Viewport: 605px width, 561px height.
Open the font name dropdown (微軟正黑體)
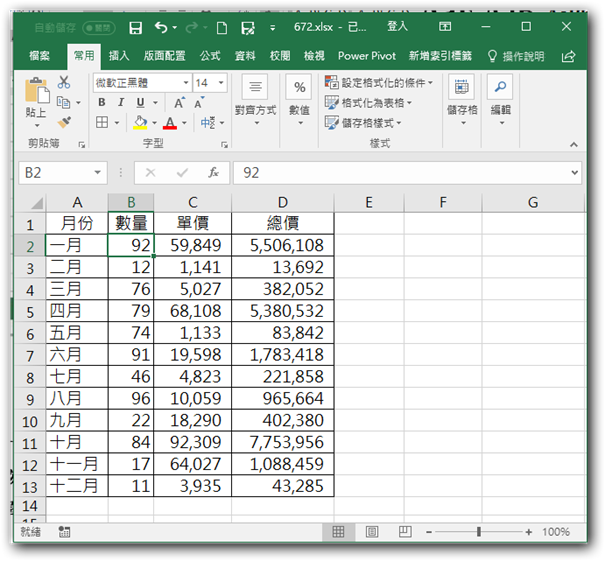pos(186,83)
